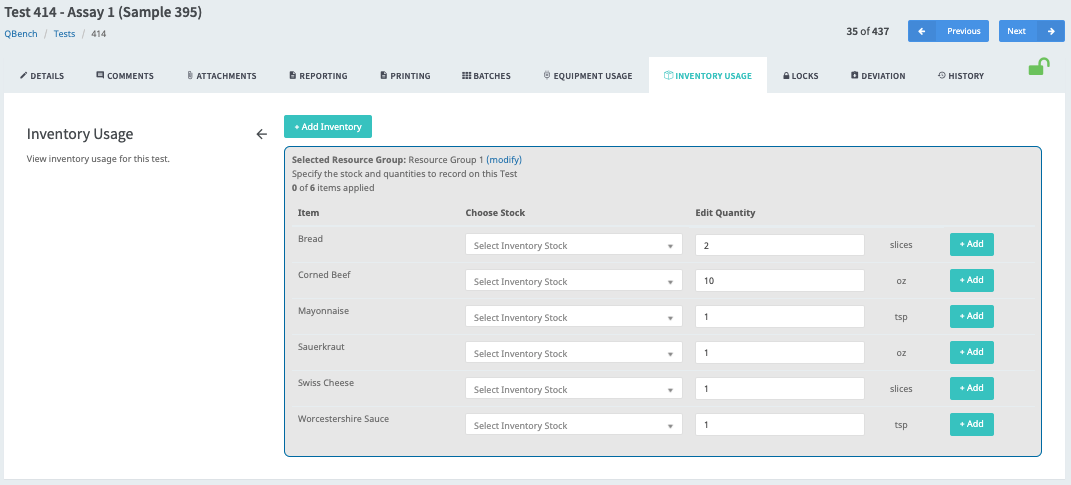Open the Attachments tab
The image size is (1071, 485).
221,76
